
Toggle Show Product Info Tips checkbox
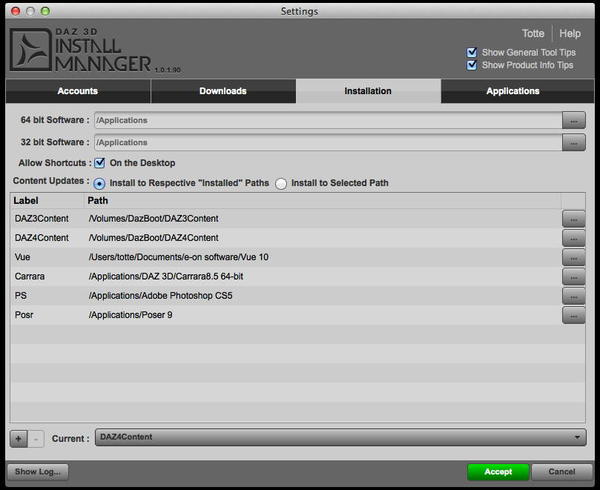pos(472,65)
